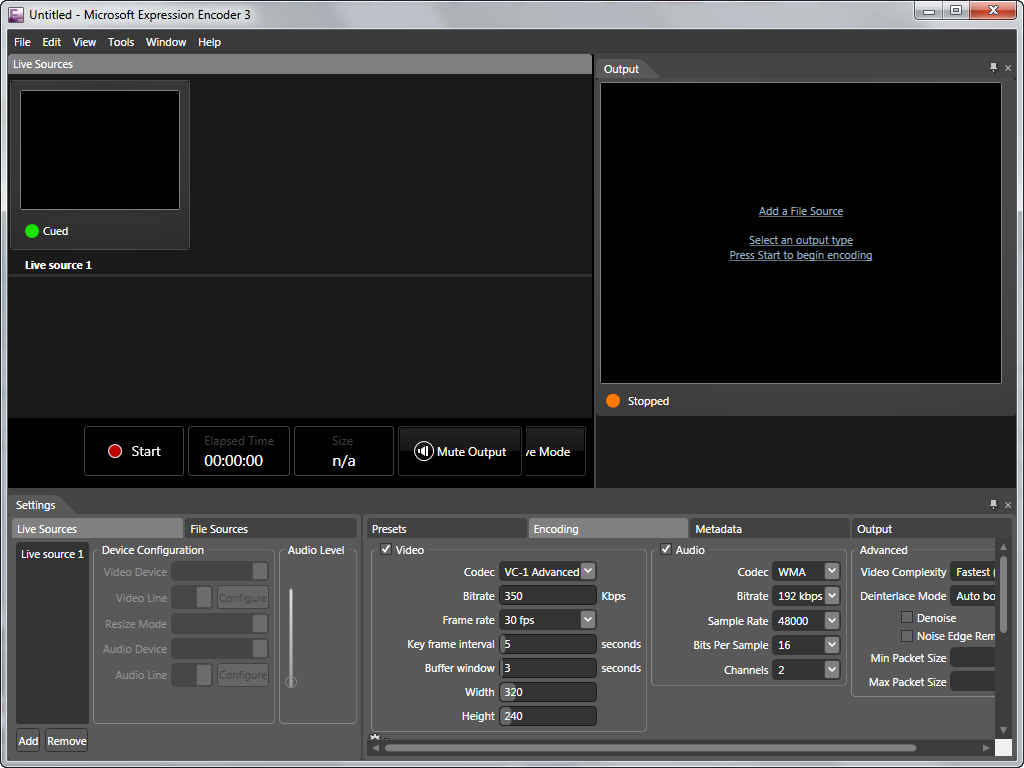Click Press Start to begin encoding link

(801, 255)
